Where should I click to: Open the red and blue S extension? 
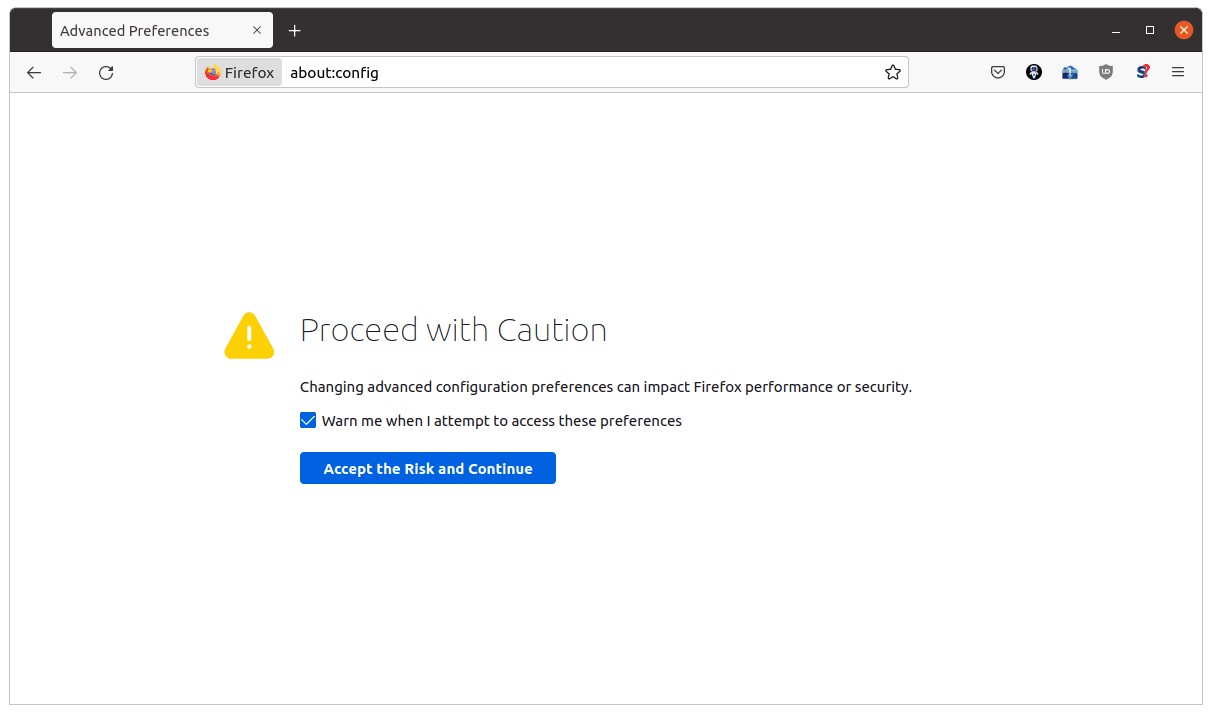1142,72
